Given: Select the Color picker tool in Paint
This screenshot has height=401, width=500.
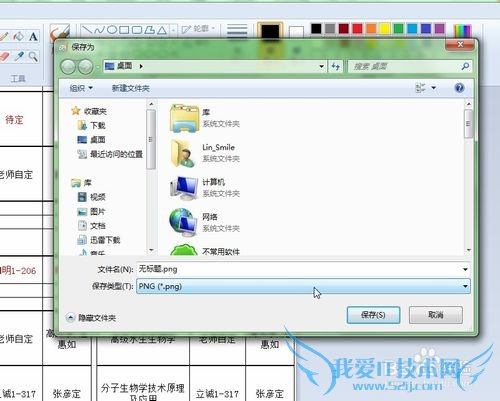Looking at the screenshot, I should (x=19, y=57).
